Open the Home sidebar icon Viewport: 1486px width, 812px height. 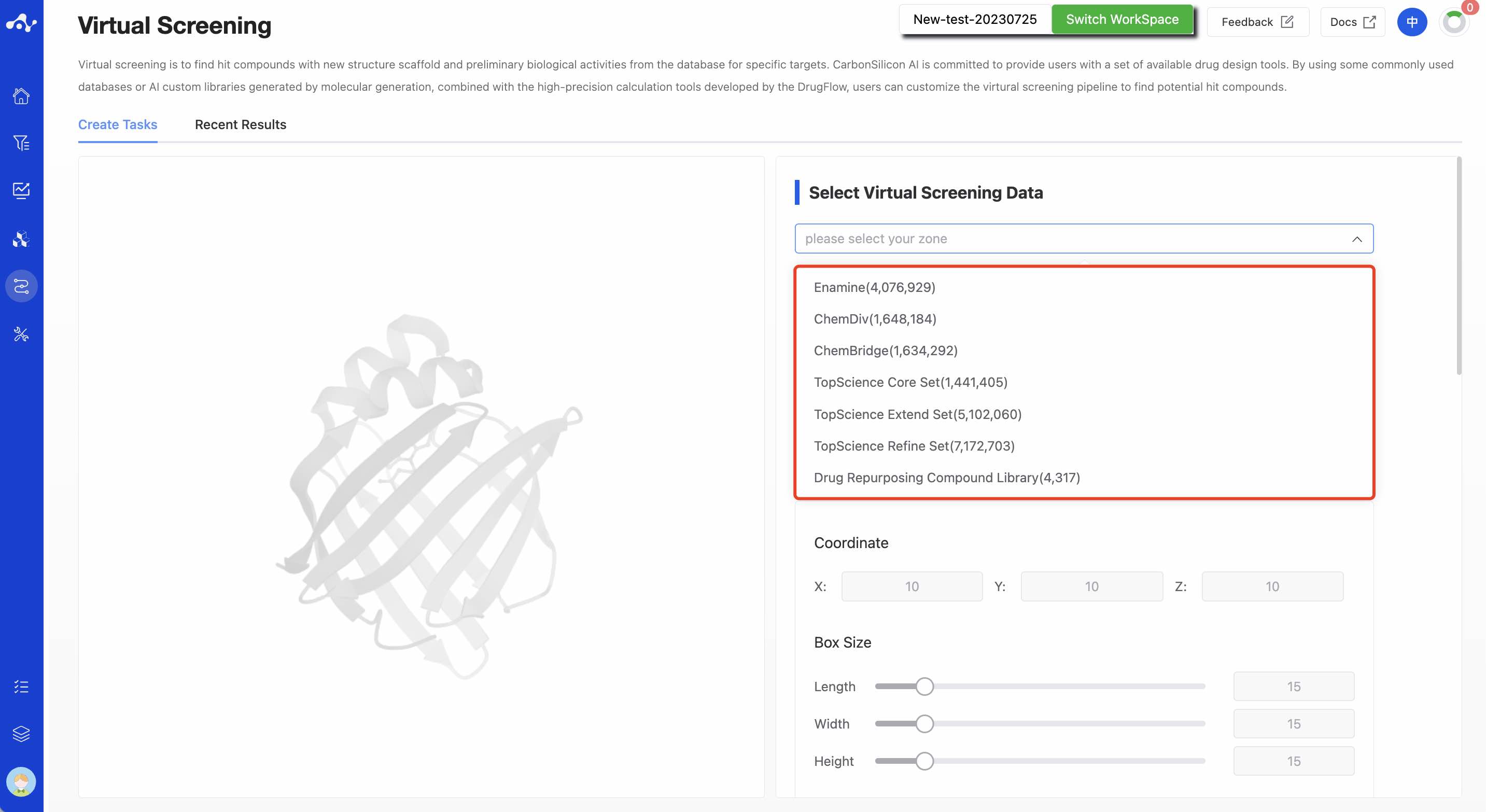[x=21, y=96]
